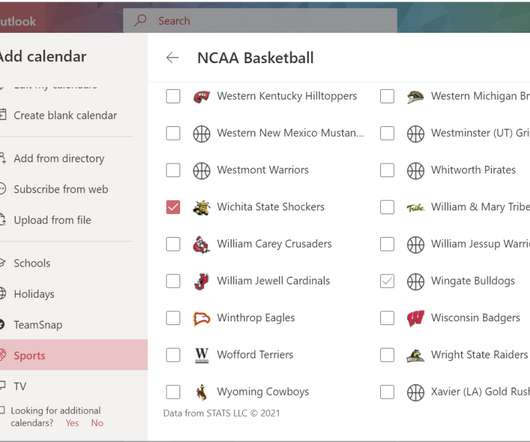
Task: Click the Wisconsin Badgers W logo
Action: [415, 318]
